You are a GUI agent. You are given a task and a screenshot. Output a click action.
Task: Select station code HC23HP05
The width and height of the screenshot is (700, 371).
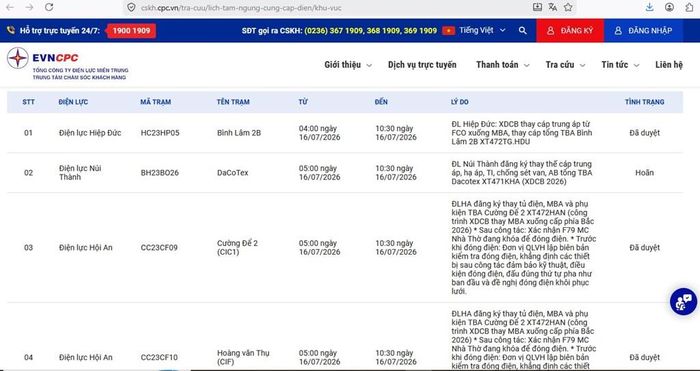pos(160,133)
